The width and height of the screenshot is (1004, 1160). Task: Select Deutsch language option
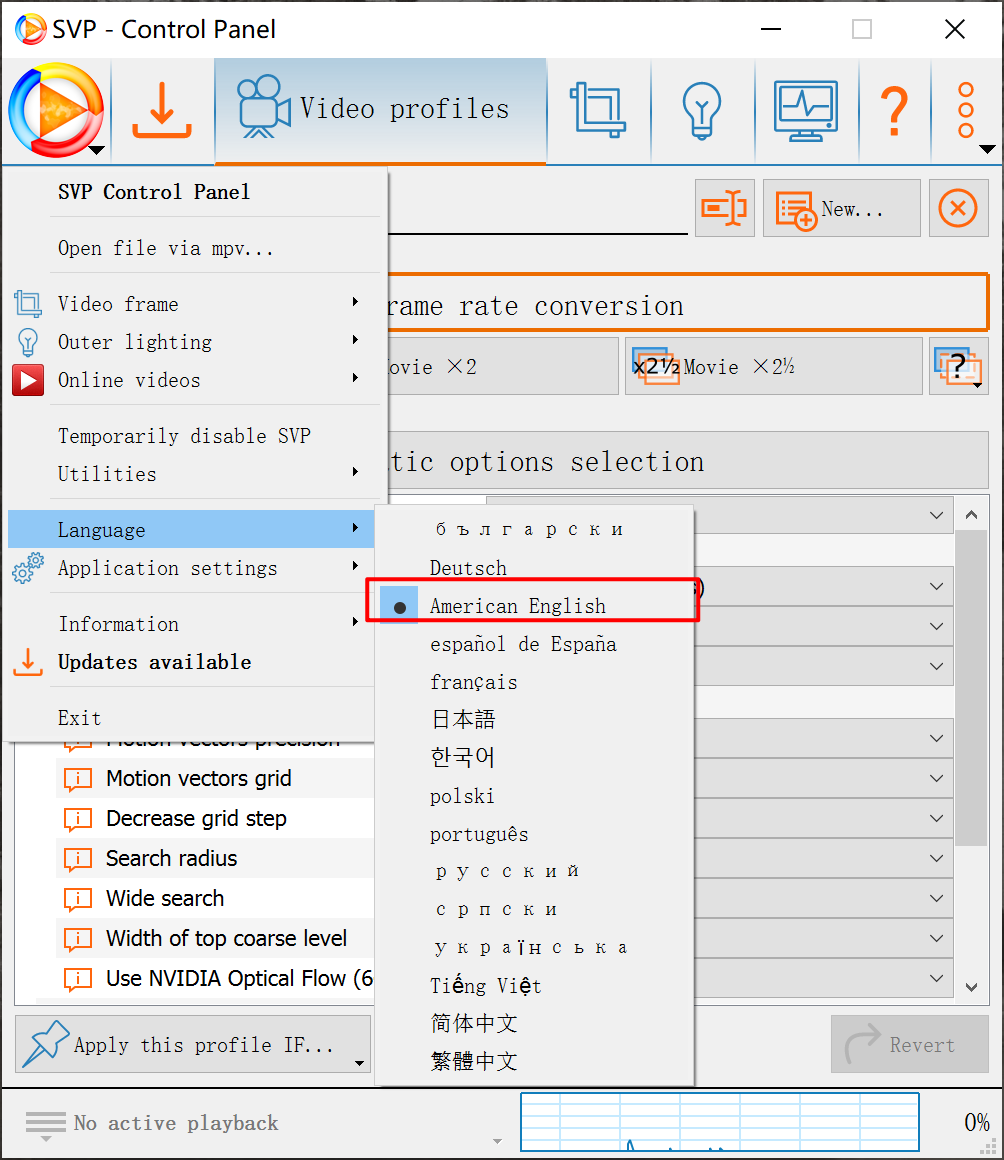534,567
